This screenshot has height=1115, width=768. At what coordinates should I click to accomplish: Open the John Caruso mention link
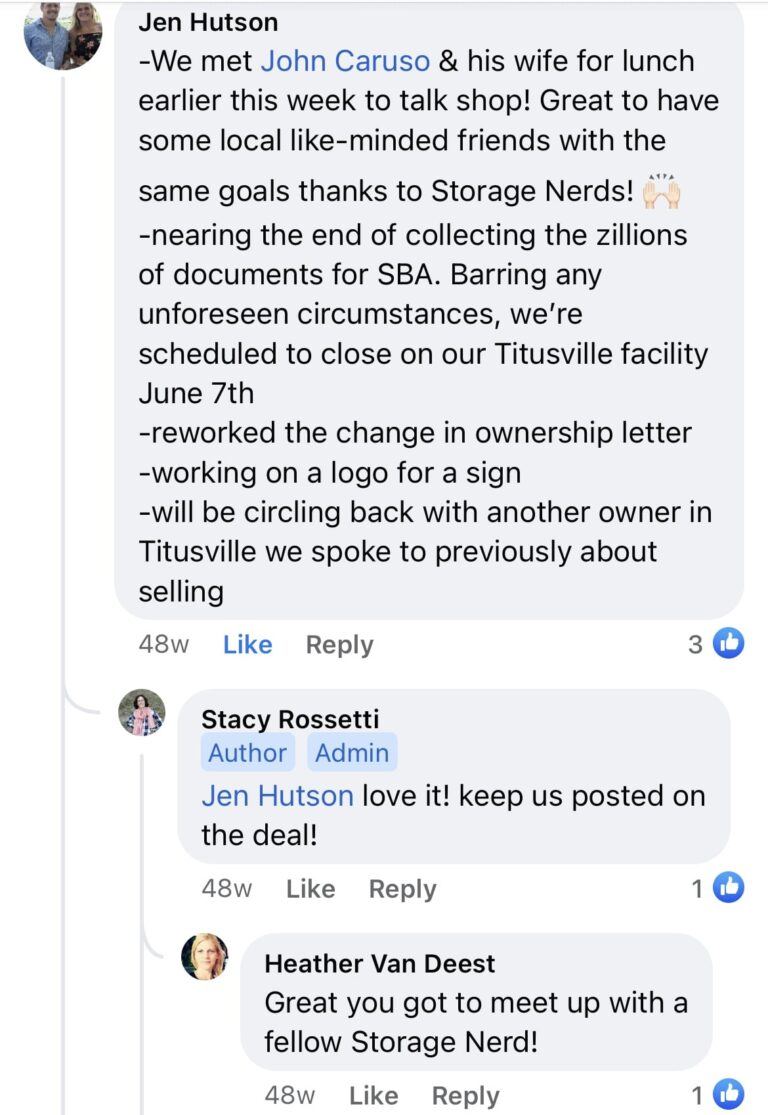345,61
